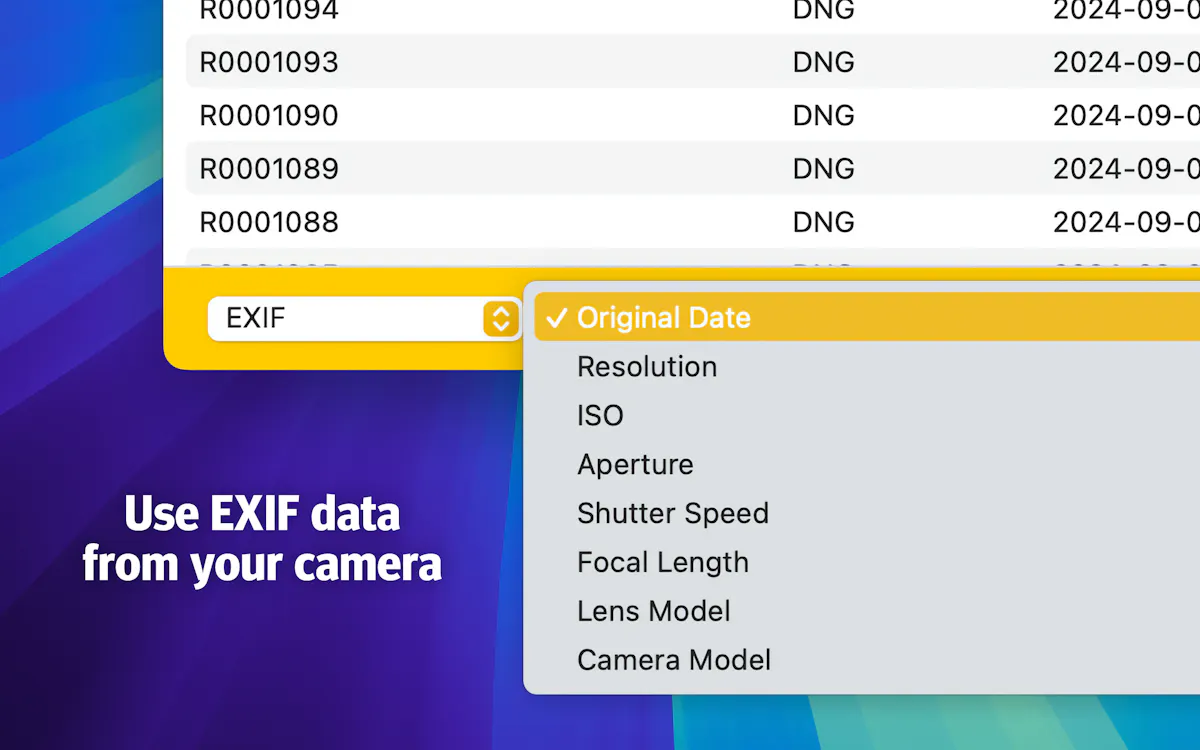Select Focal Length from the list
This screenshot has height=750, width=1200.
click(x=867, y=562)
